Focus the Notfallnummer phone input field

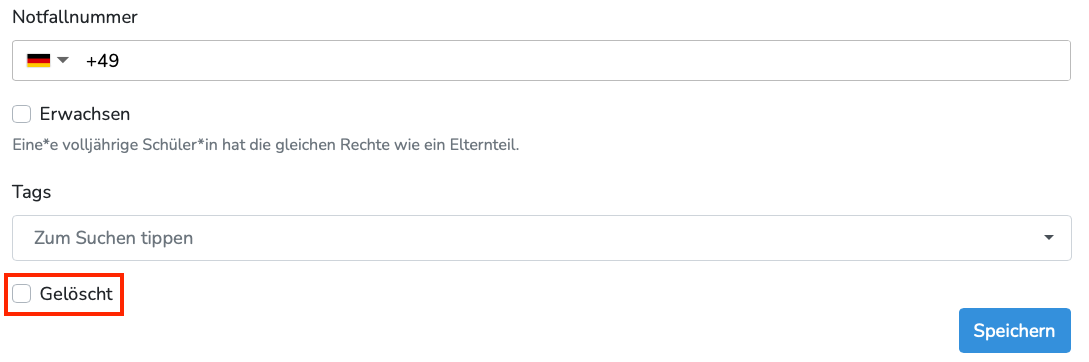[x=542, y=60]
